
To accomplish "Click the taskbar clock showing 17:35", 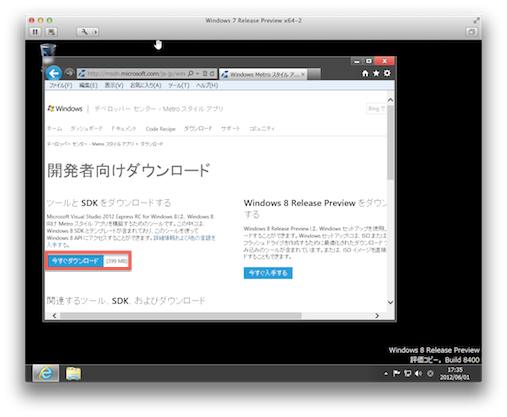I will 455,374.
